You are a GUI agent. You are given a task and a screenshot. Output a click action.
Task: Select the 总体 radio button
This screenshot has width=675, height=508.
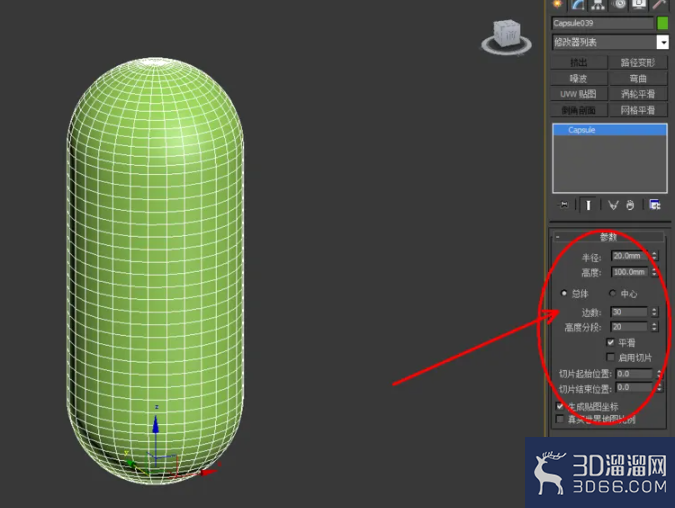564,293
